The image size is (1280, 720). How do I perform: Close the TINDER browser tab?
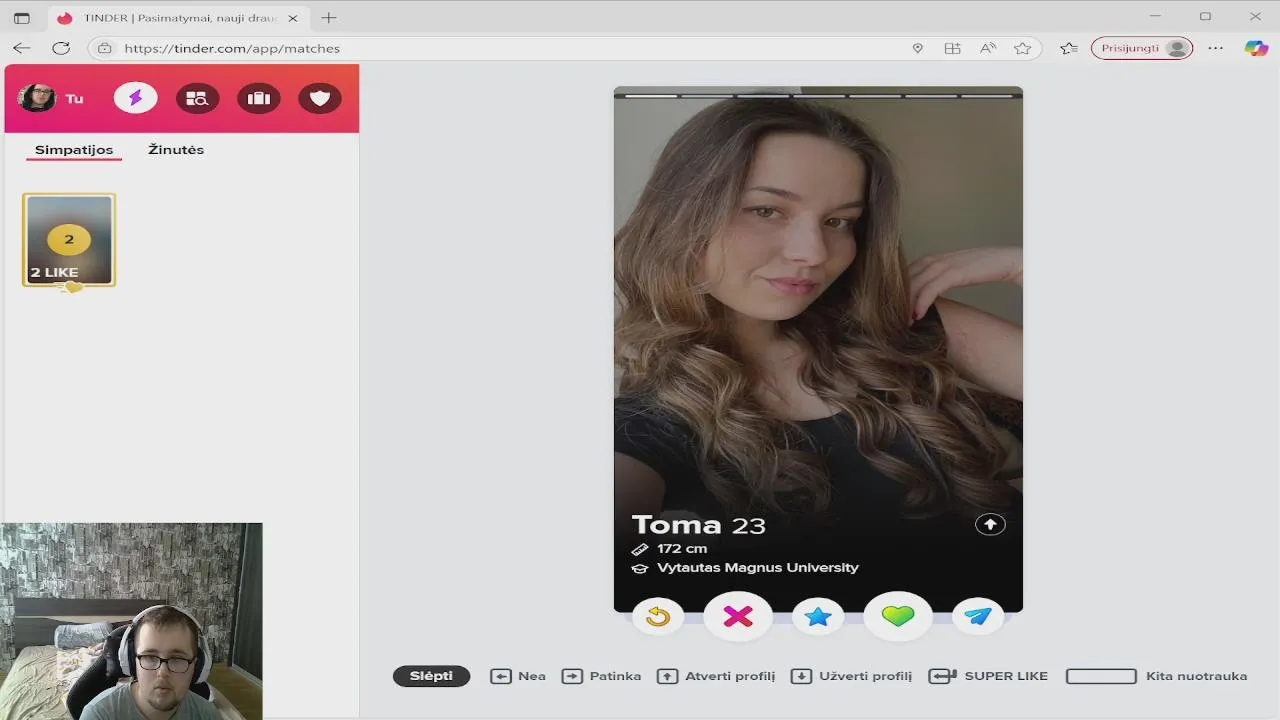(295, 18)
